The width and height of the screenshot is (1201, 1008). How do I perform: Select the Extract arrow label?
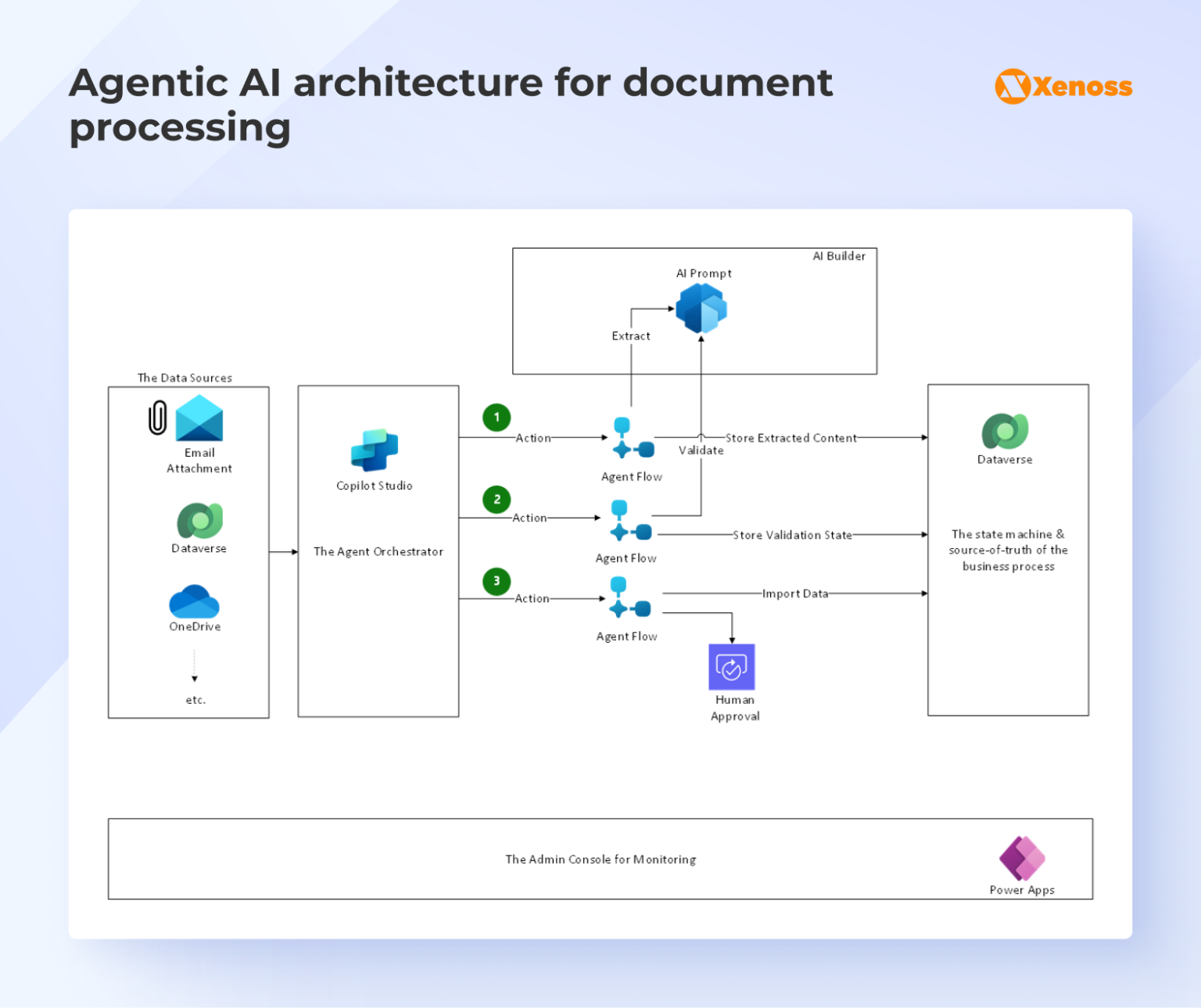point(630,335)
